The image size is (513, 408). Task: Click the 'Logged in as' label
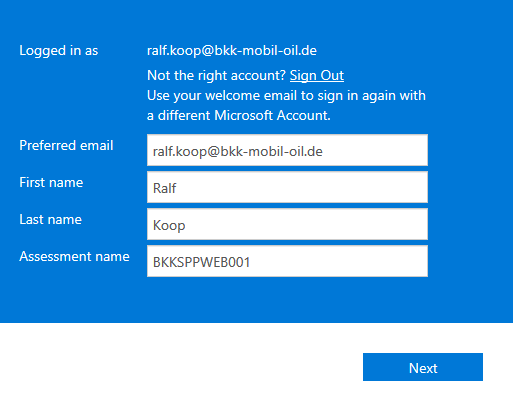click(59, 51)
